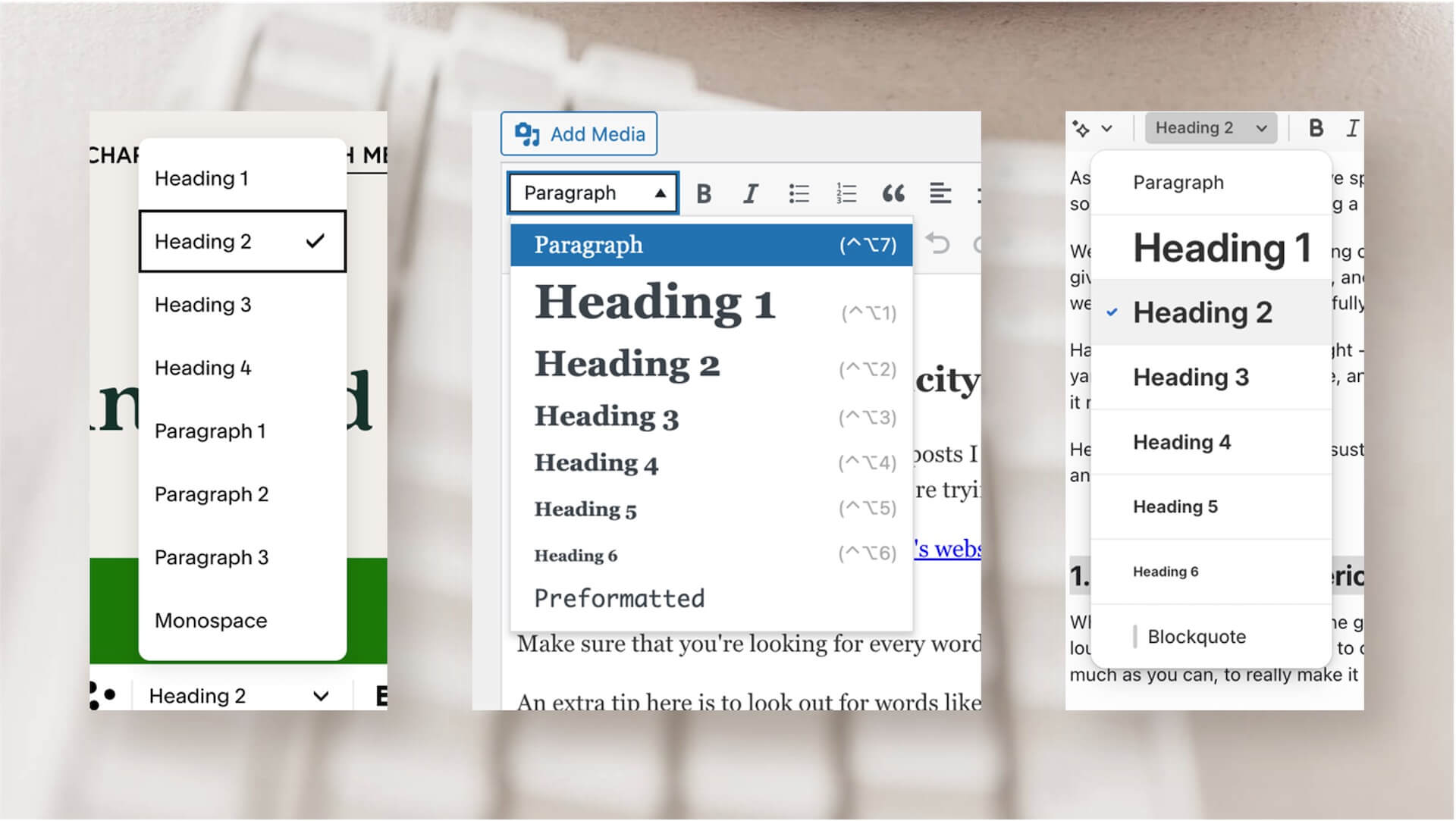Open the Heading 2 dropdown in right toolbar
Image resolution: width=1456 pixels, height=821 pixels.
[1209, 127]
